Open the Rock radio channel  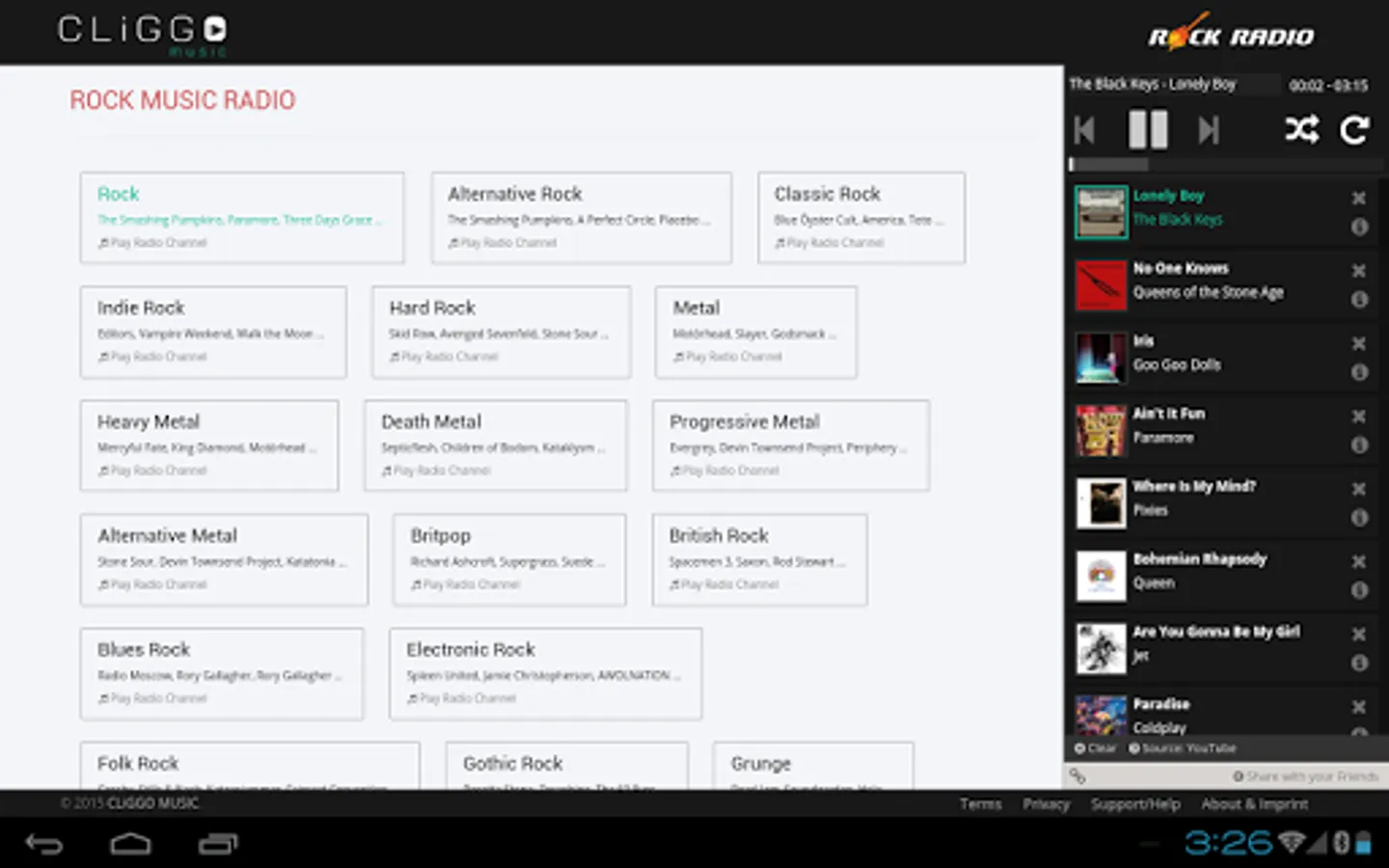coord(242,218)
